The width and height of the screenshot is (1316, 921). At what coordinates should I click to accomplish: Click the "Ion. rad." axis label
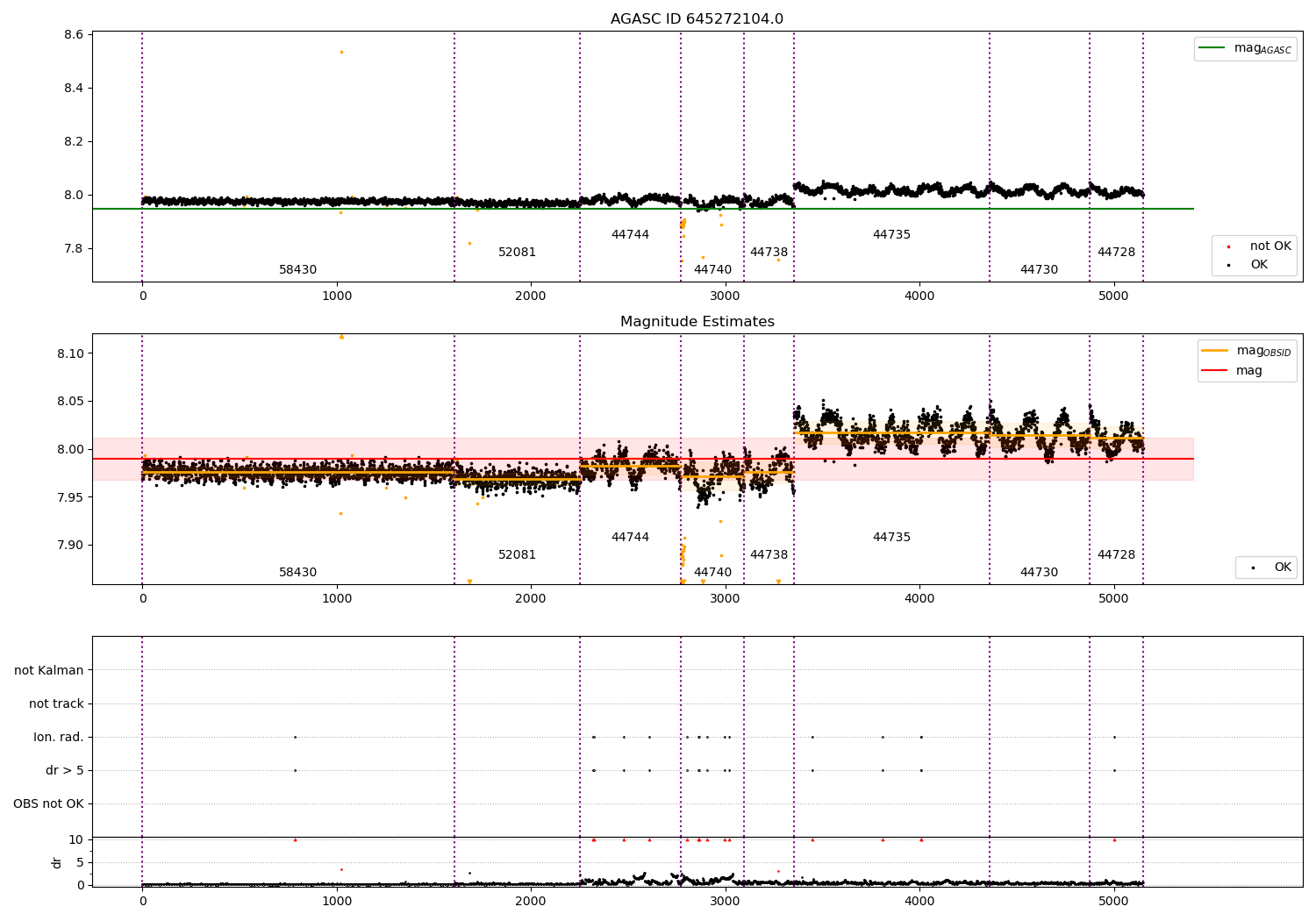(x=59, y=737)
